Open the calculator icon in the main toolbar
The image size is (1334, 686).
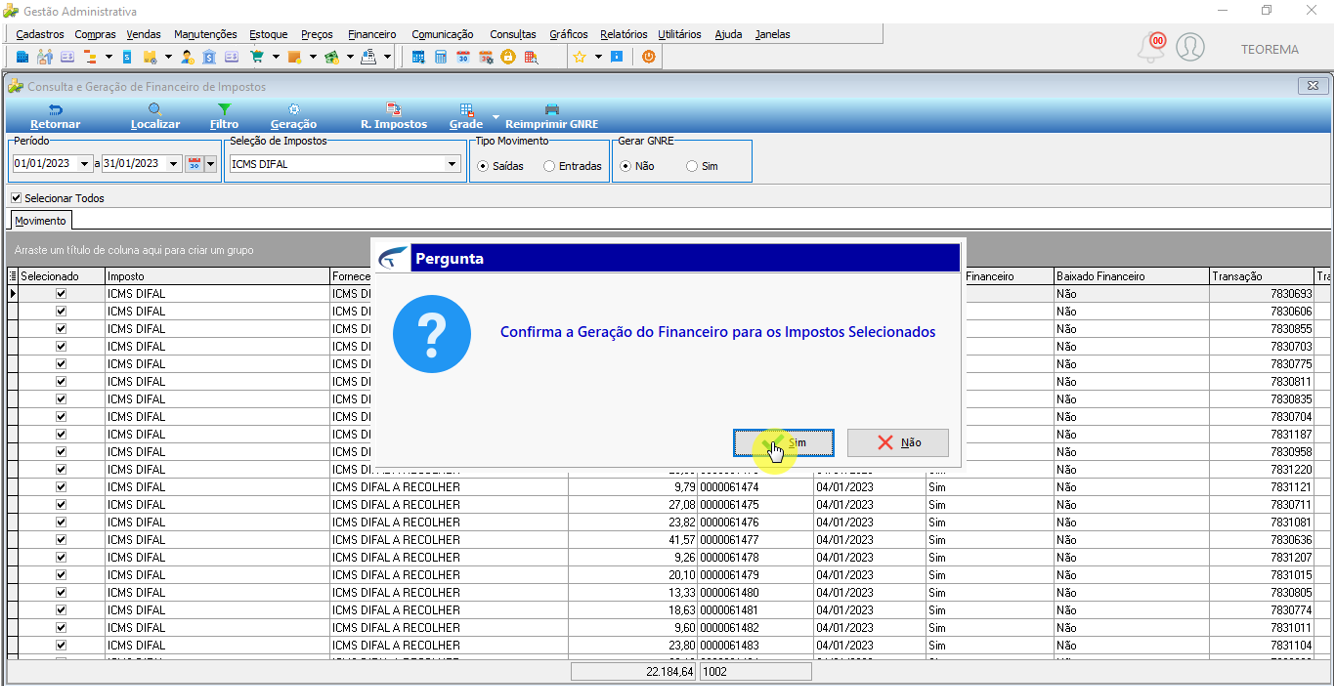tap(441, 57)
